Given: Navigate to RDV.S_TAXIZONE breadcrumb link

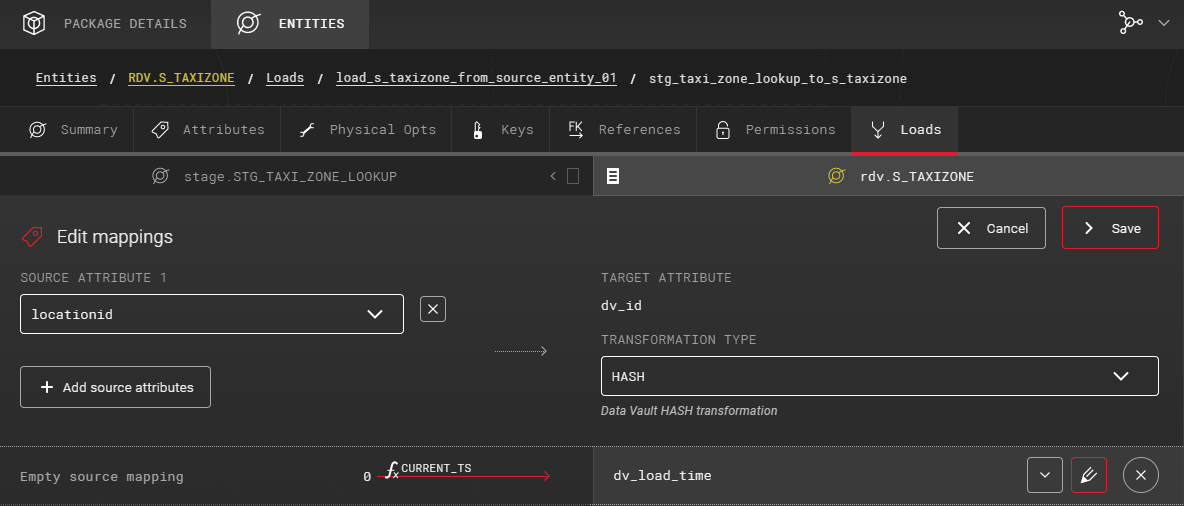Looking at the screenshot, I should tap(181, 78).
